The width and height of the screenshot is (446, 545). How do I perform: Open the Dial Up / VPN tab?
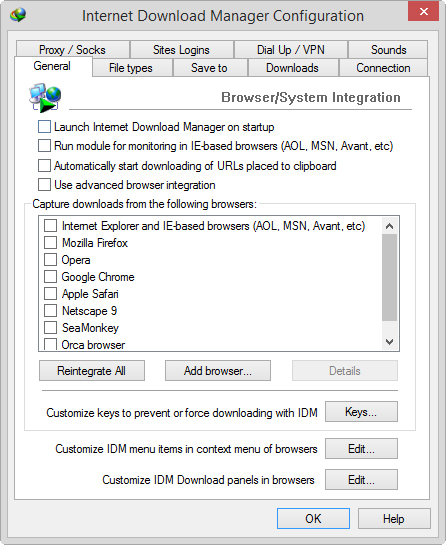[291, 50]
